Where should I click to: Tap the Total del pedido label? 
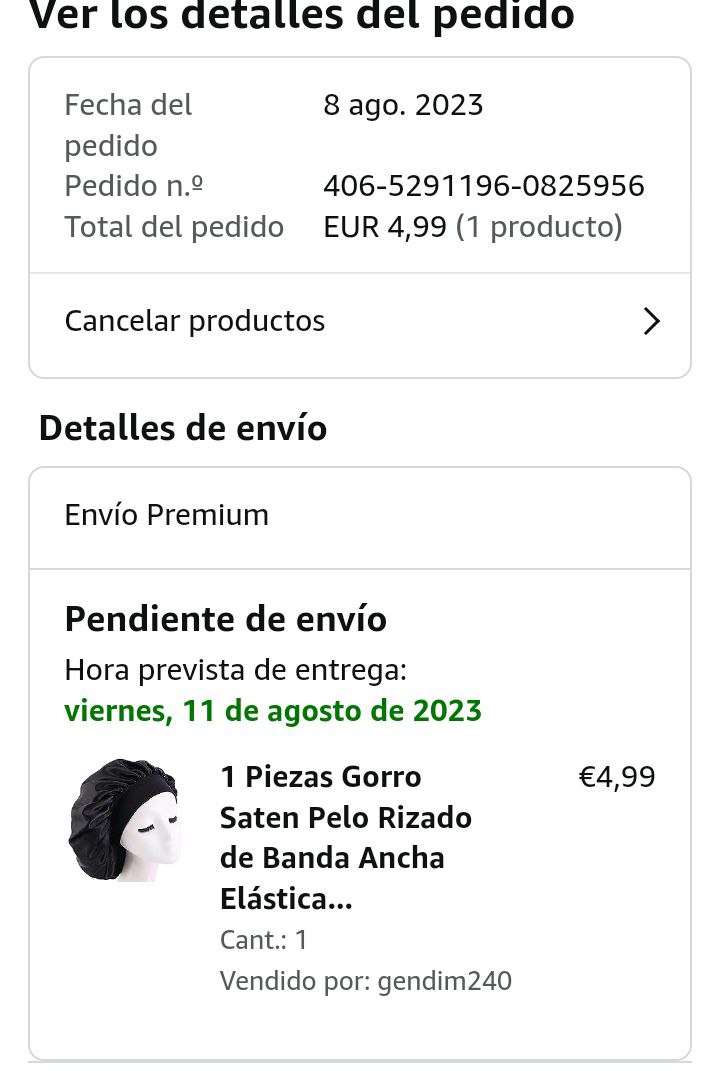click(174, 227)
